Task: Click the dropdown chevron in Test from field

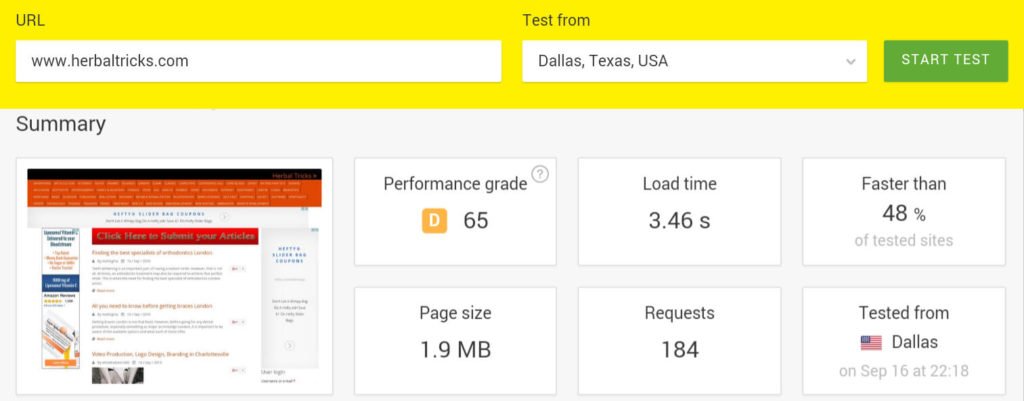Action: (x=850, y=61)
